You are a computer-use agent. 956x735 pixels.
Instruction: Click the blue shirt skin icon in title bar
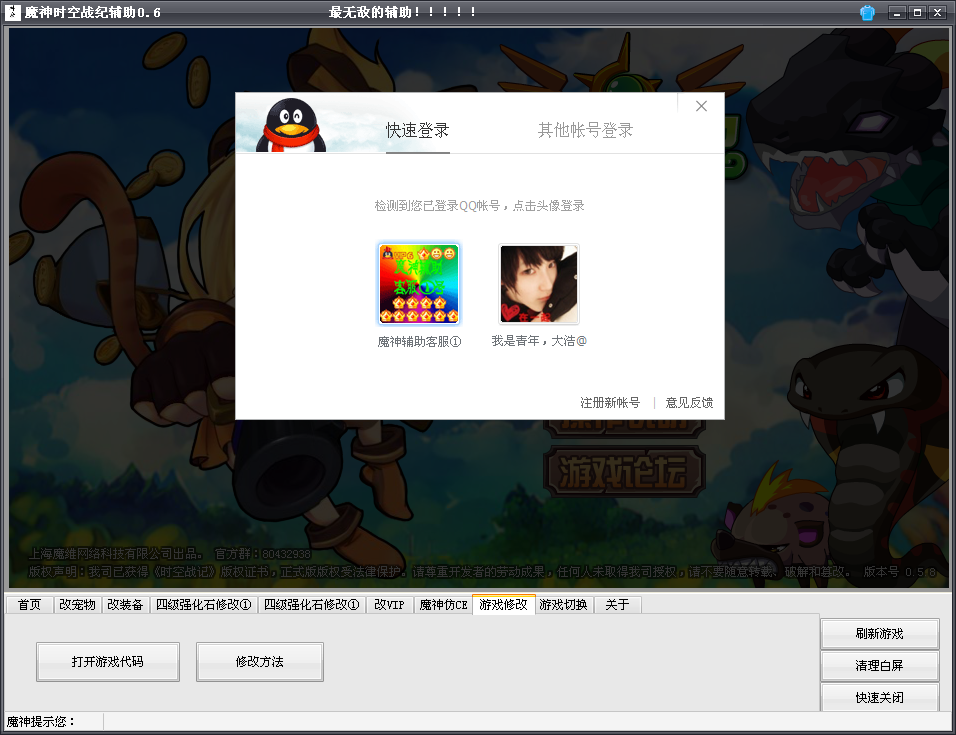tap(867, 12)
